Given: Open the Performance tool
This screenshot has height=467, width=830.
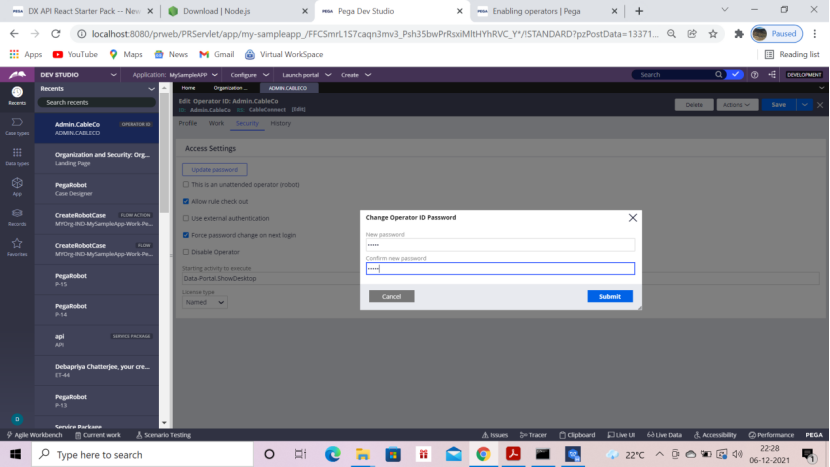Looking at the screenshot, I should (771, 435).
